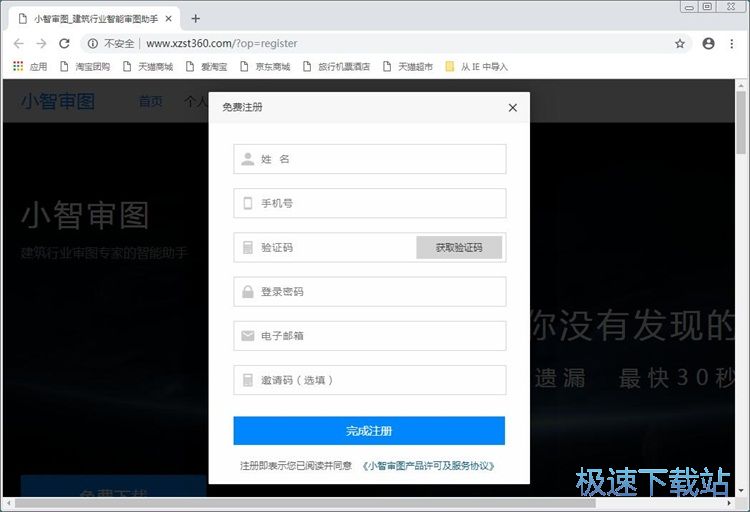Click the browser forward arrow
The height and width of the screenshot is (512, 750).
tap(42, 44)
